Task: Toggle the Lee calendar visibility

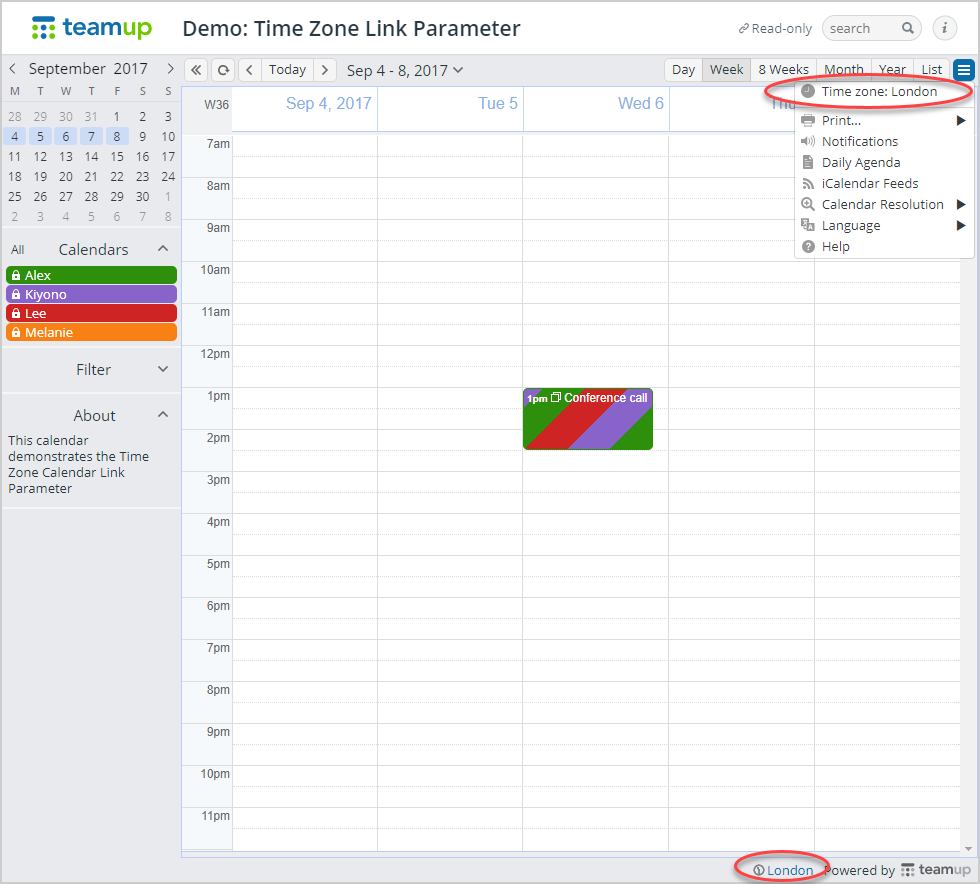Action: pos(91,313)
